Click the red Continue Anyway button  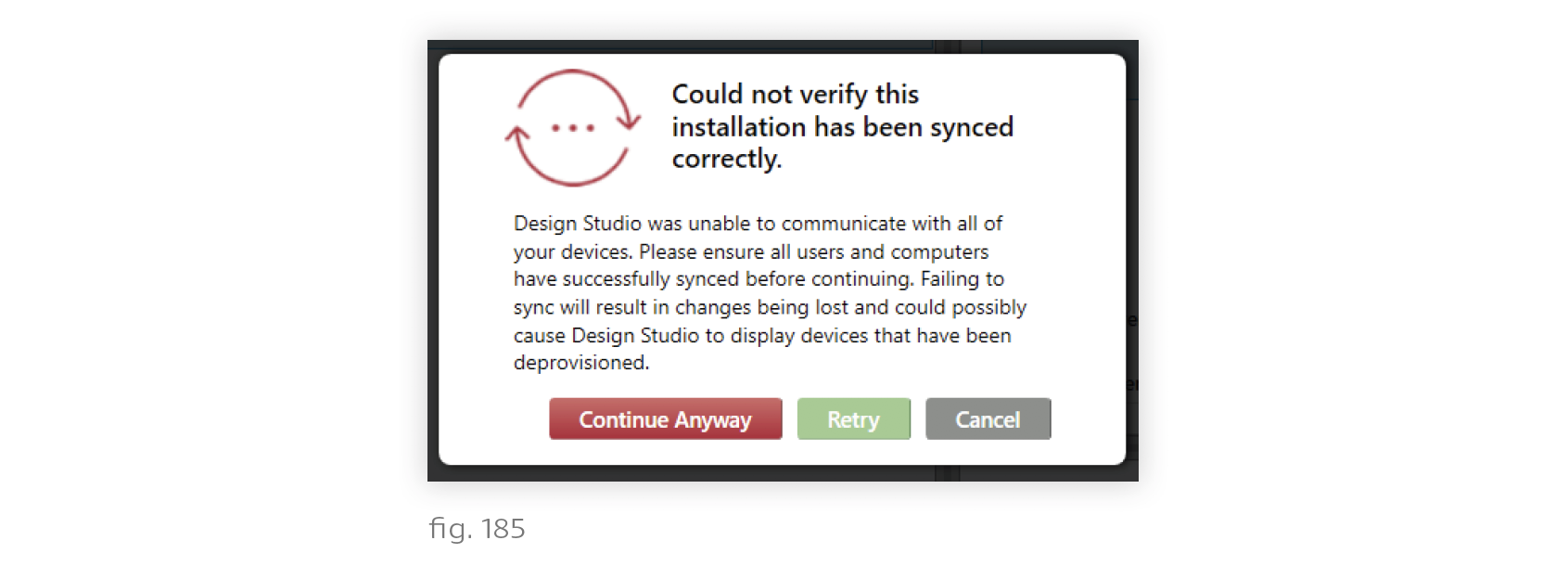[x=665, y=419]
